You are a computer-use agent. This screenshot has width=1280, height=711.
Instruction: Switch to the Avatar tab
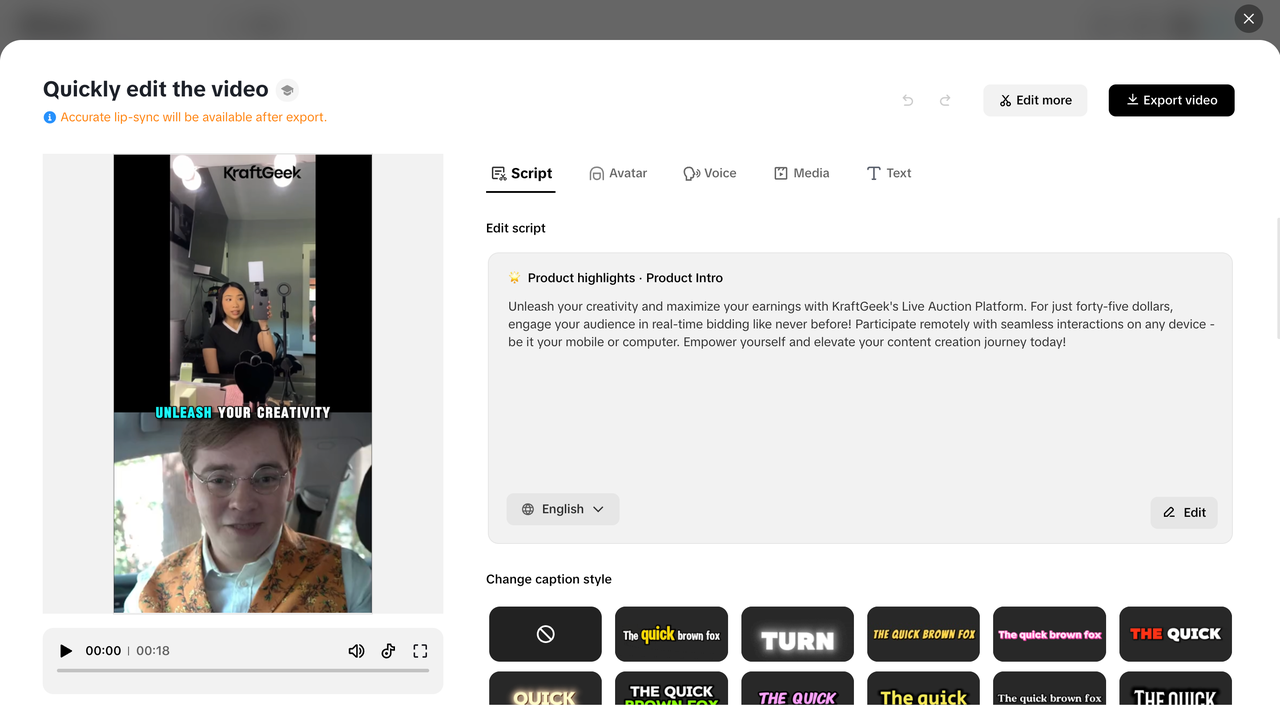tap(618, 173)
